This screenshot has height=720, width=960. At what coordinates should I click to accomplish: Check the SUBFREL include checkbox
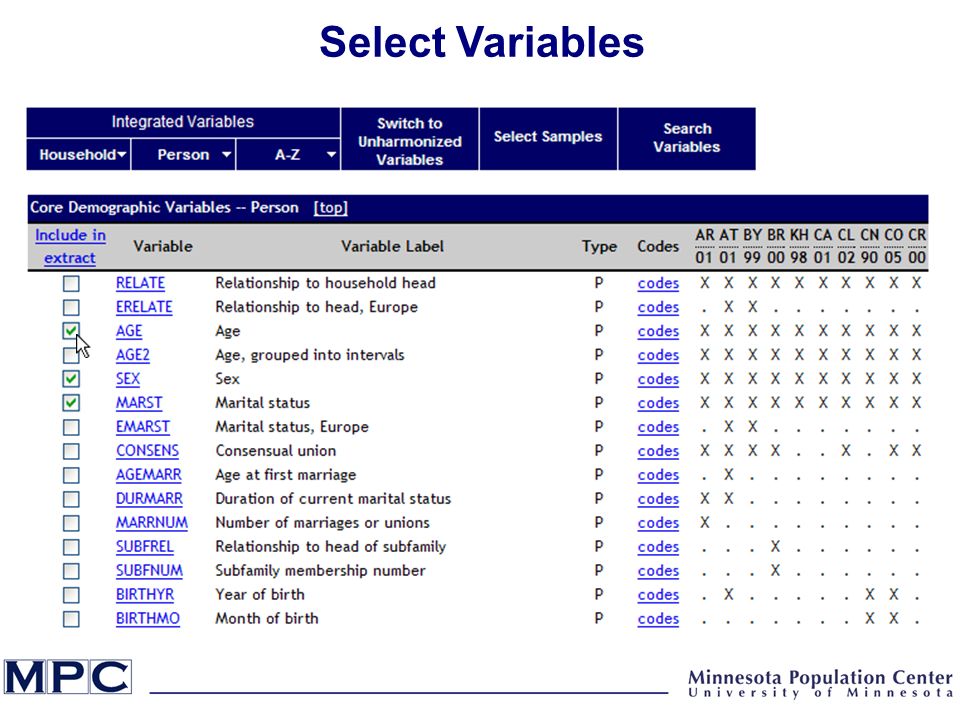point(71,547)
